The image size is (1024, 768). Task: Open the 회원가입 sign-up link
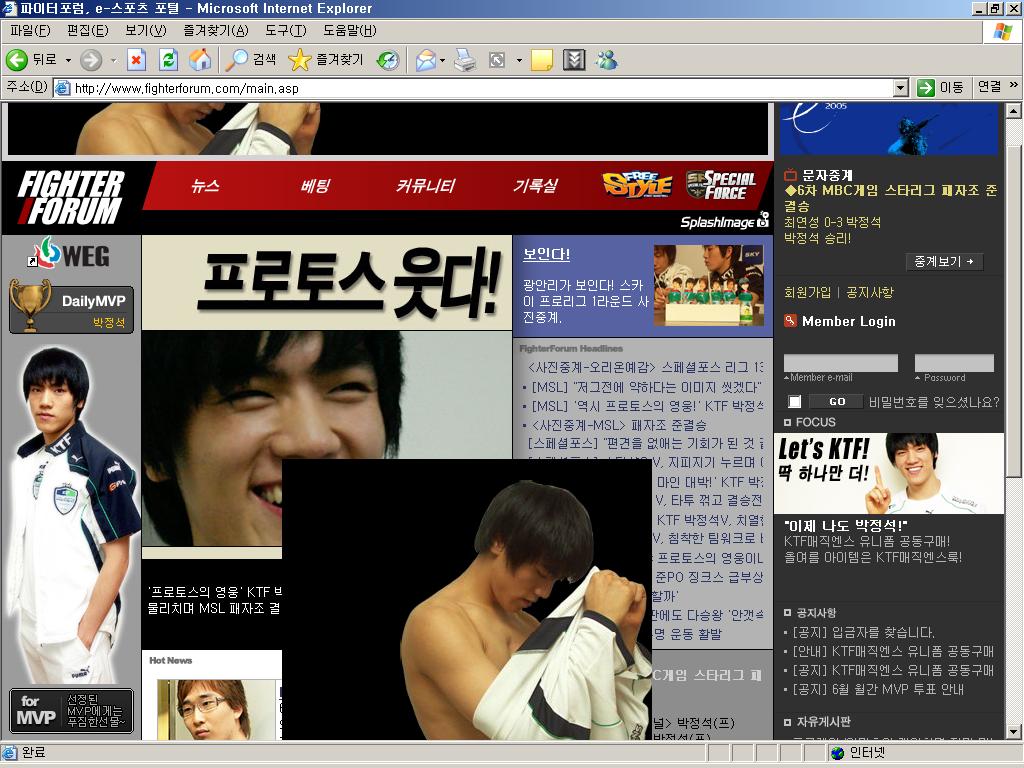tap(807, 293)
